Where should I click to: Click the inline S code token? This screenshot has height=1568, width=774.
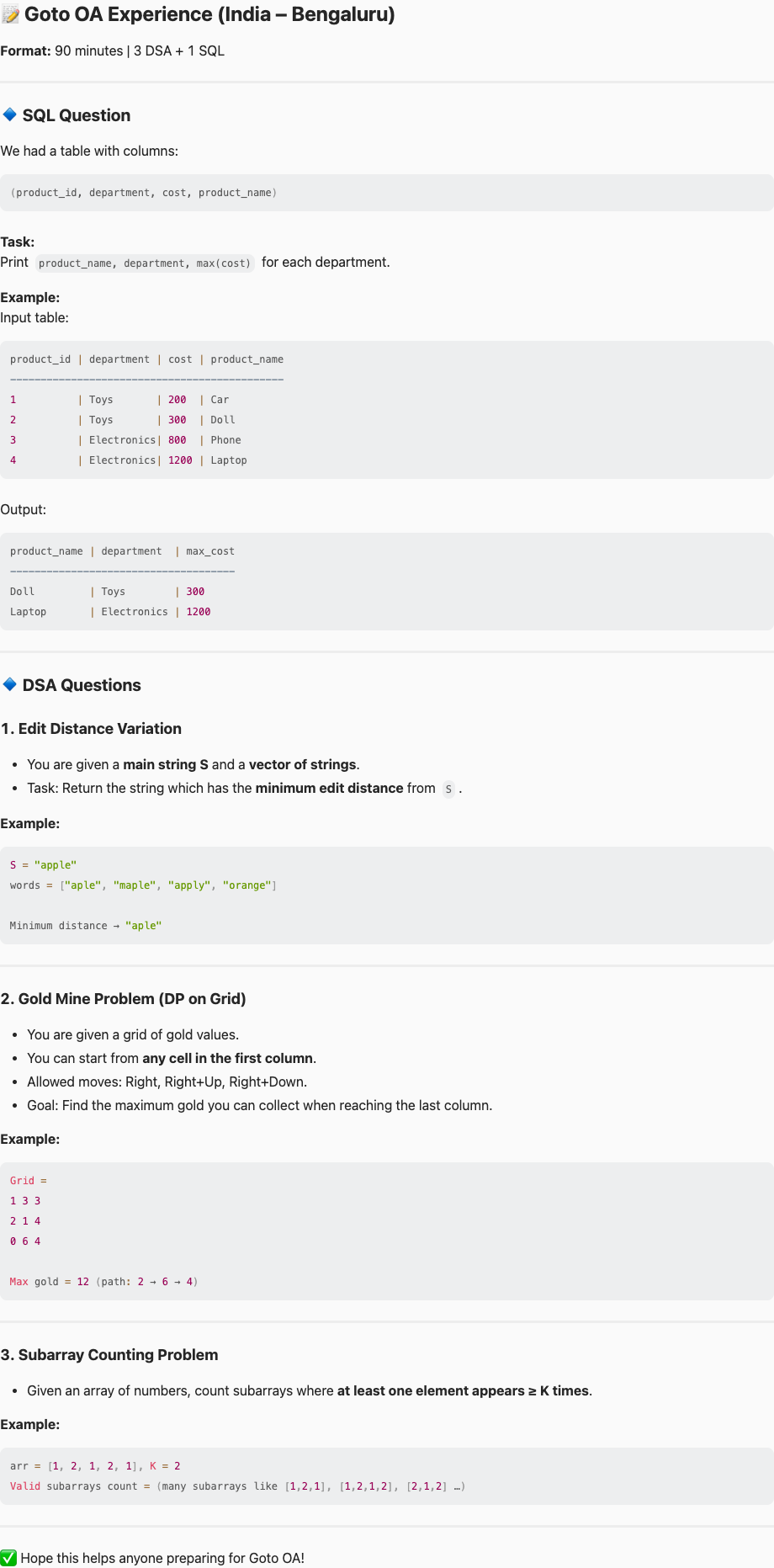448,789
